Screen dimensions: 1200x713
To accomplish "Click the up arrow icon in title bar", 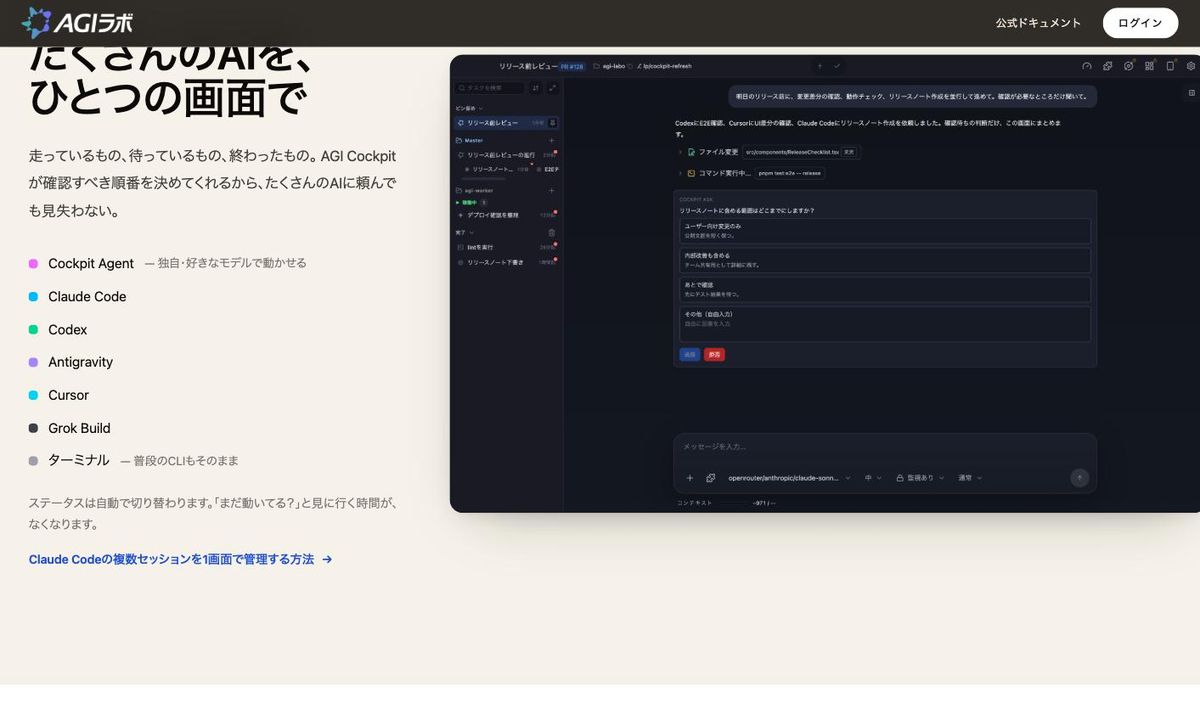I will (x=820, y=66).
